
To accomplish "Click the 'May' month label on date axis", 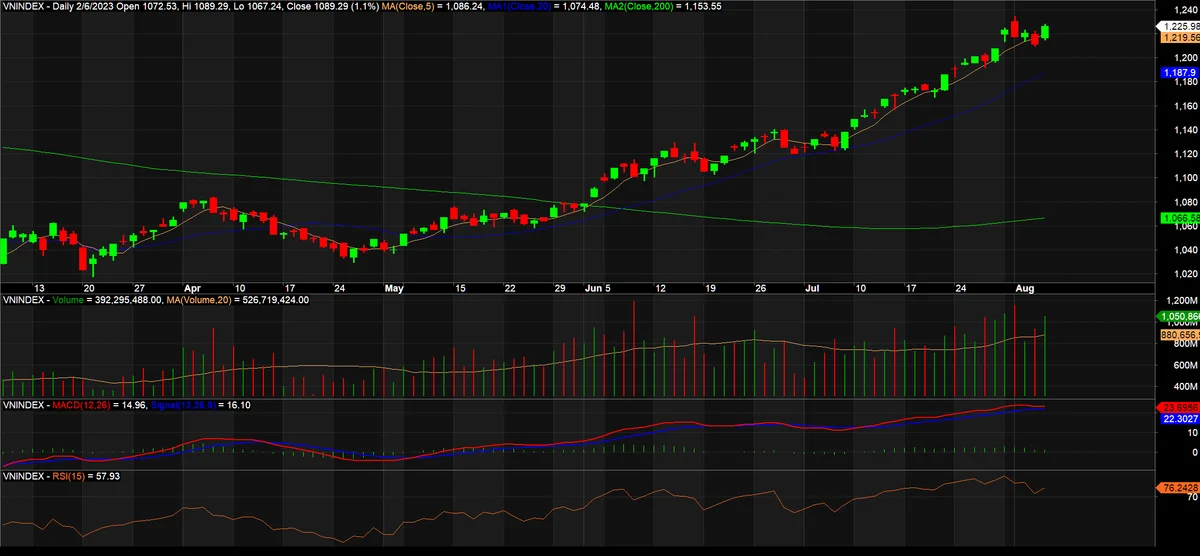I will 394,287.
